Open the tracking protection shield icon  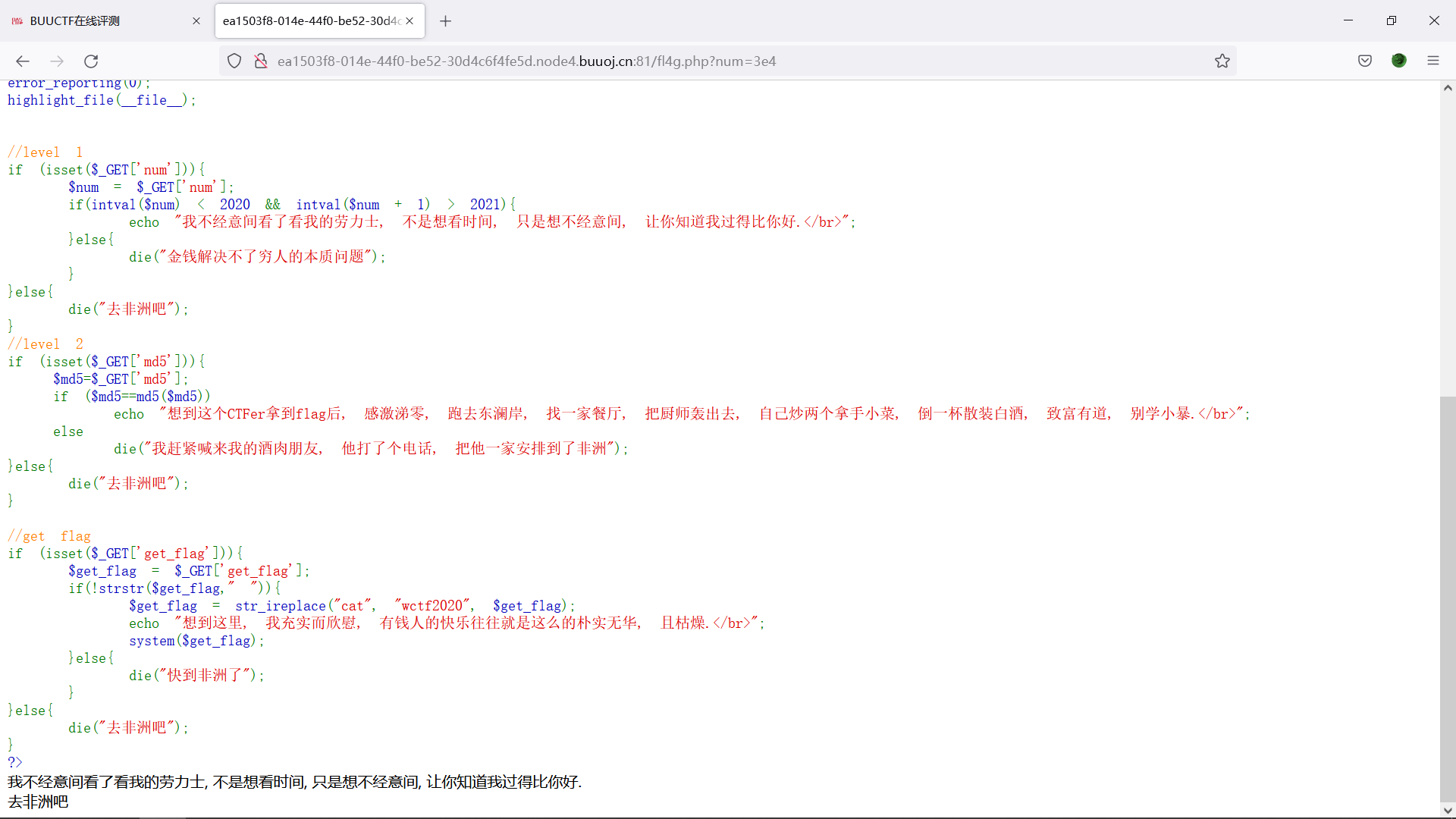234,61
